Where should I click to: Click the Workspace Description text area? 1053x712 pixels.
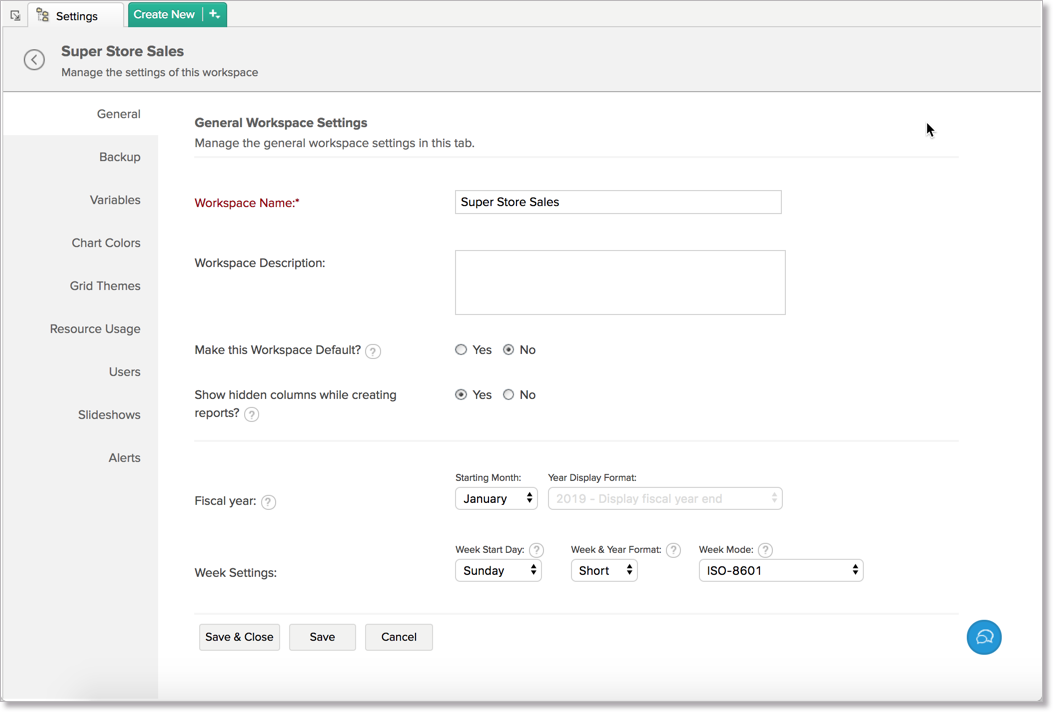click(x=620, y=282)
